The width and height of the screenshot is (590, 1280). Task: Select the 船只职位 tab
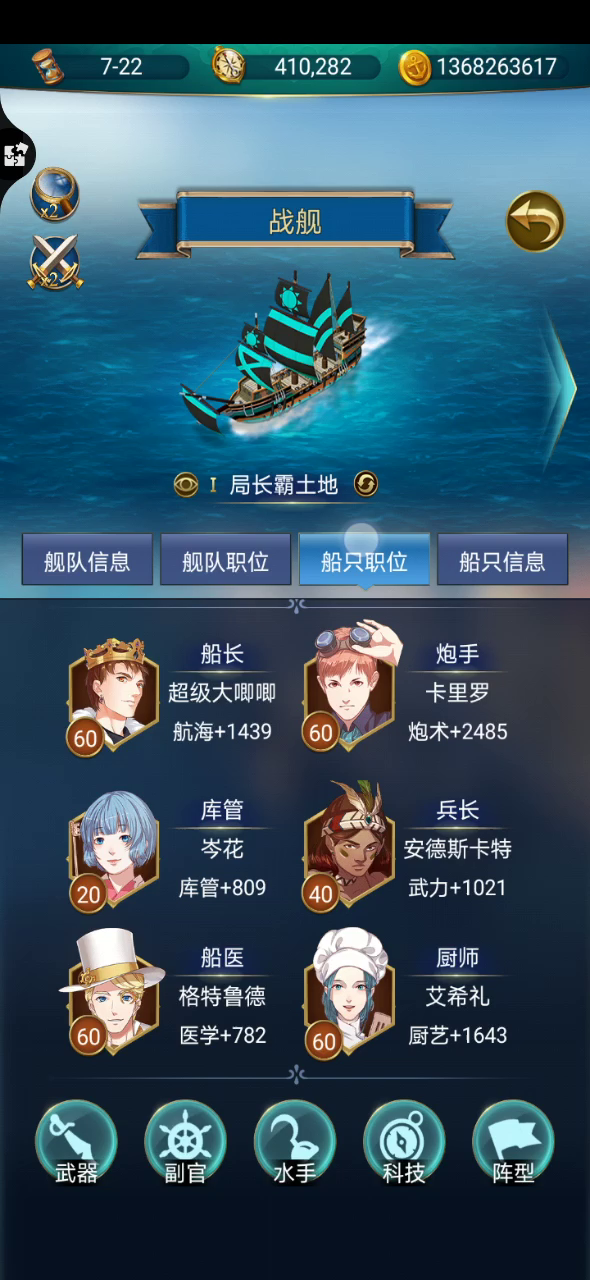[x=364, y=560]
